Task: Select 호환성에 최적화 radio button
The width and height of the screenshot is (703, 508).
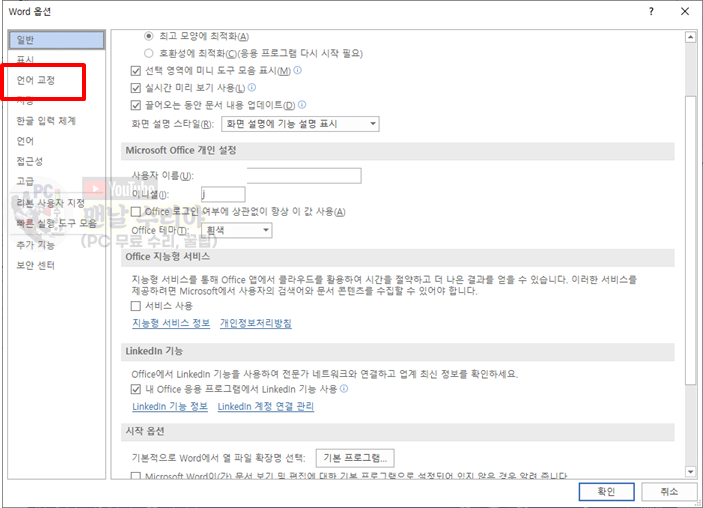Action: (x=149, y=53)
